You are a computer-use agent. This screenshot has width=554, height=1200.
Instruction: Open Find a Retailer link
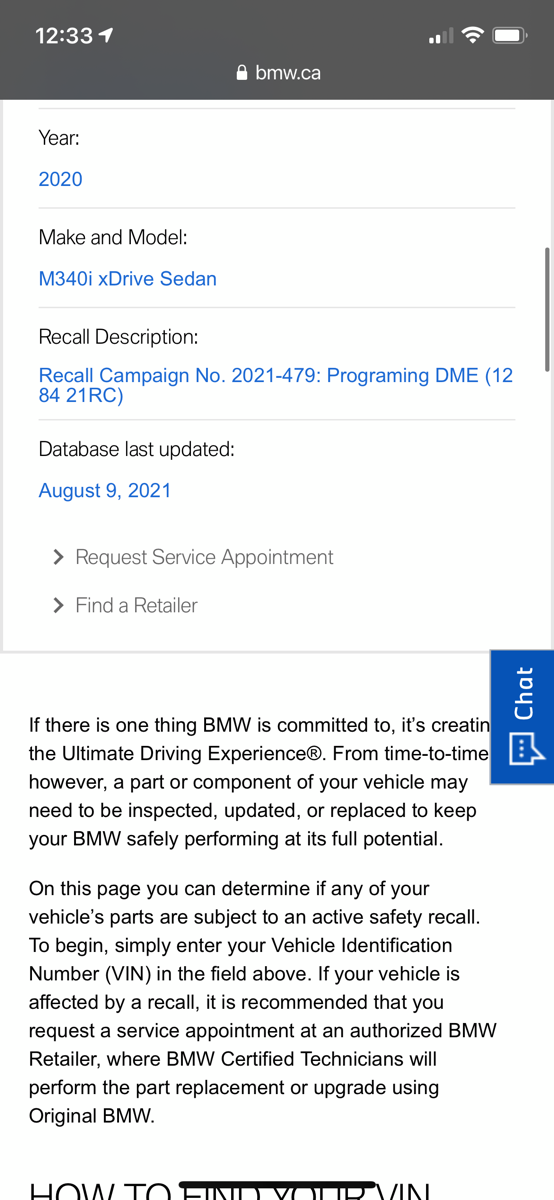point(136,605)
